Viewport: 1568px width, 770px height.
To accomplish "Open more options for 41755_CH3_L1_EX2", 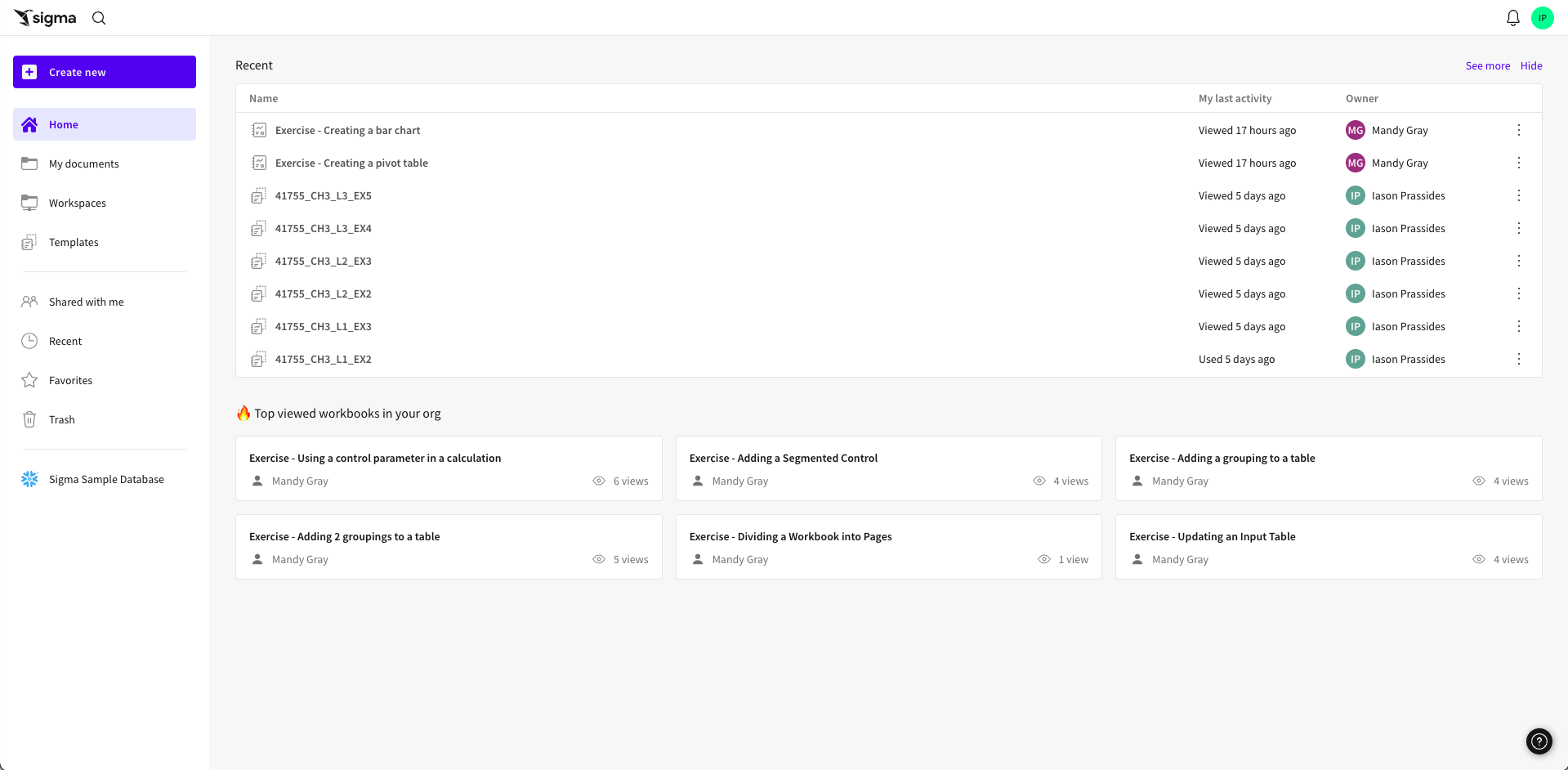I will [1518, 359].
